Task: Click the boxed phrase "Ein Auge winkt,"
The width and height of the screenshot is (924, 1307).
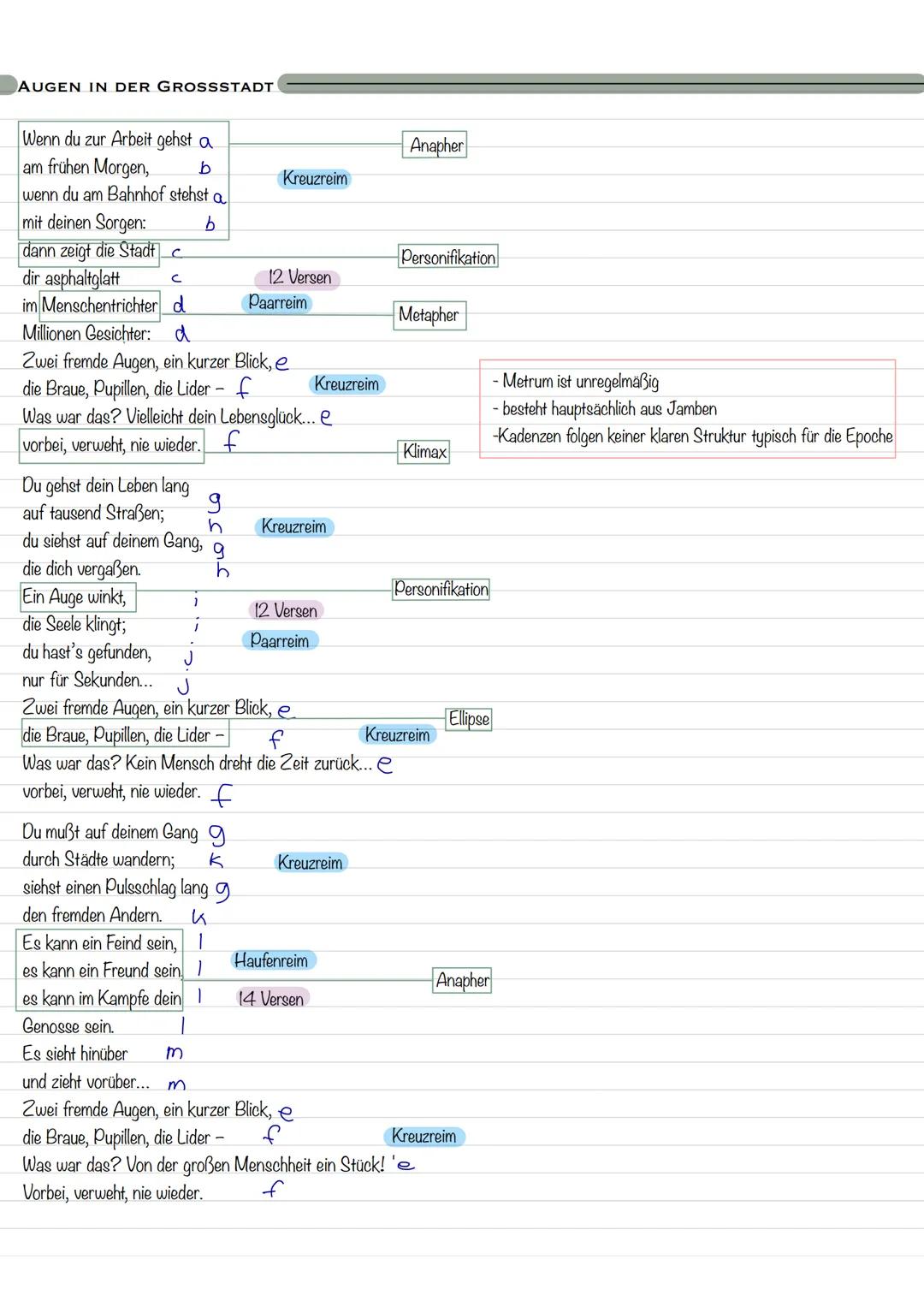Action: click(x=75, y=597)
